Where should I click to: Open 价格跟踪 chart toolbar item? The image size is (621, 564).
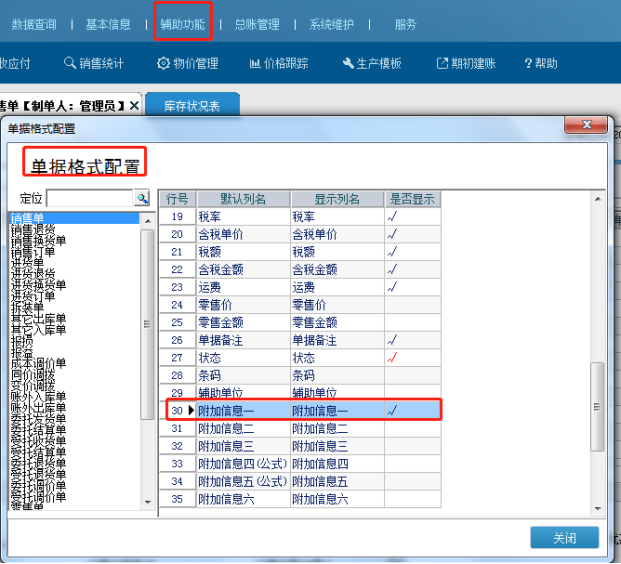[x=279, y=63]
